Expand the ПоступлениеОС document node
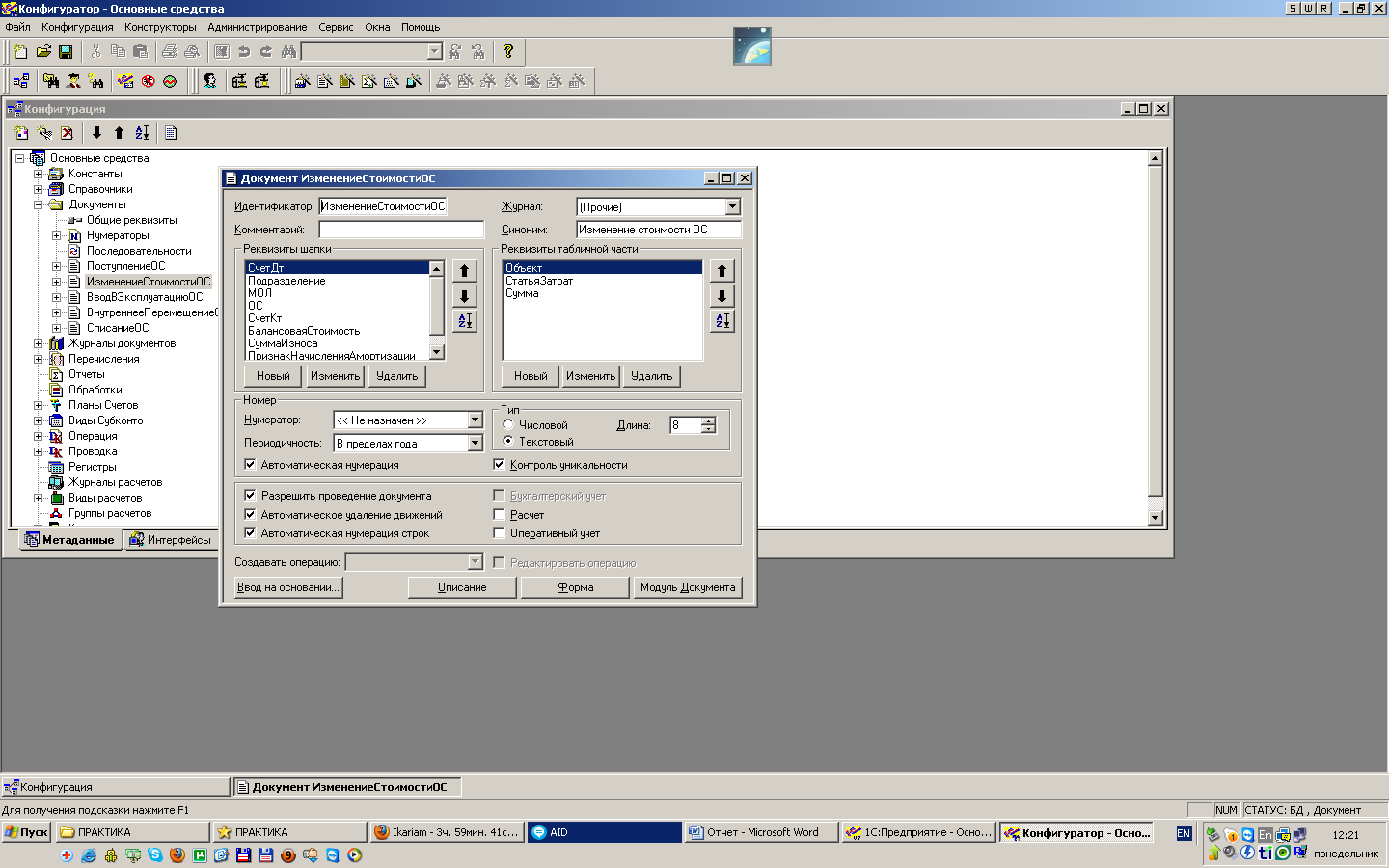This screenshot has height=868, width=1389. point(56,266)
